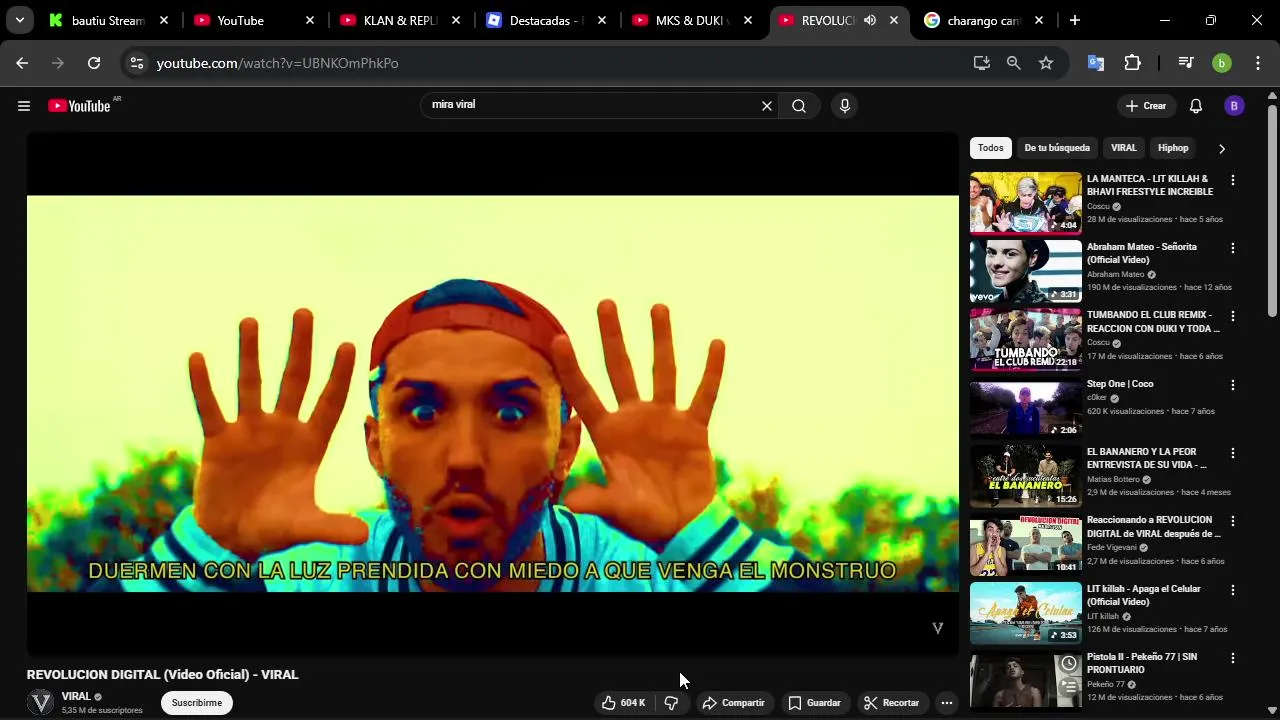Show more filter chips arrow
Viewport: 1280px width, 720px height.
1221,148
